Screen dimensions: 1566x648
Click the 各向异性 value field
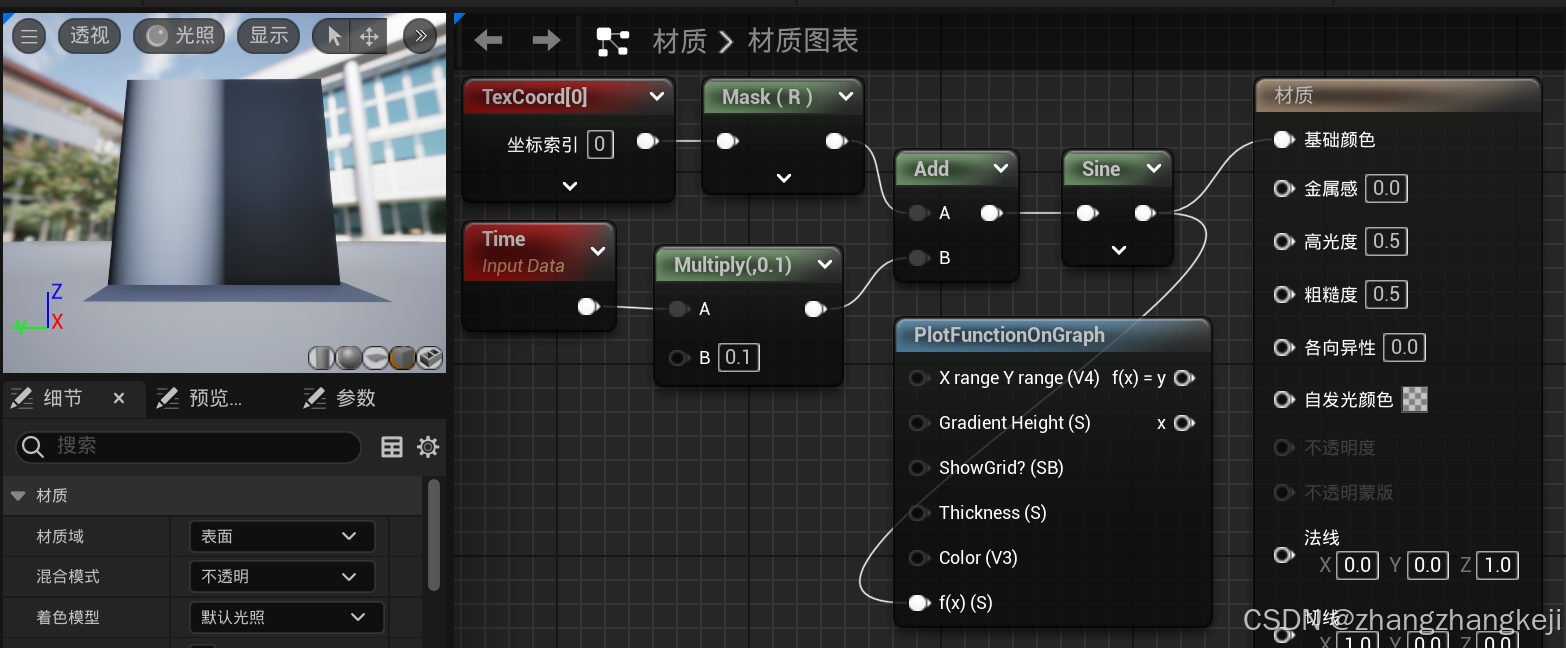[x=1404, y=347]
